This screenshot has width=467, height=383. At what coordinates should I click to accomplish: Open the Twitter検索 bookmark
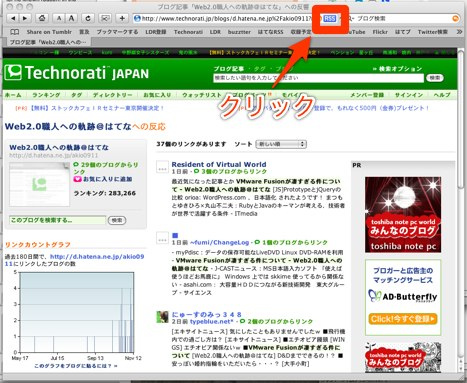pyautogui.click(x=433, y=32)
